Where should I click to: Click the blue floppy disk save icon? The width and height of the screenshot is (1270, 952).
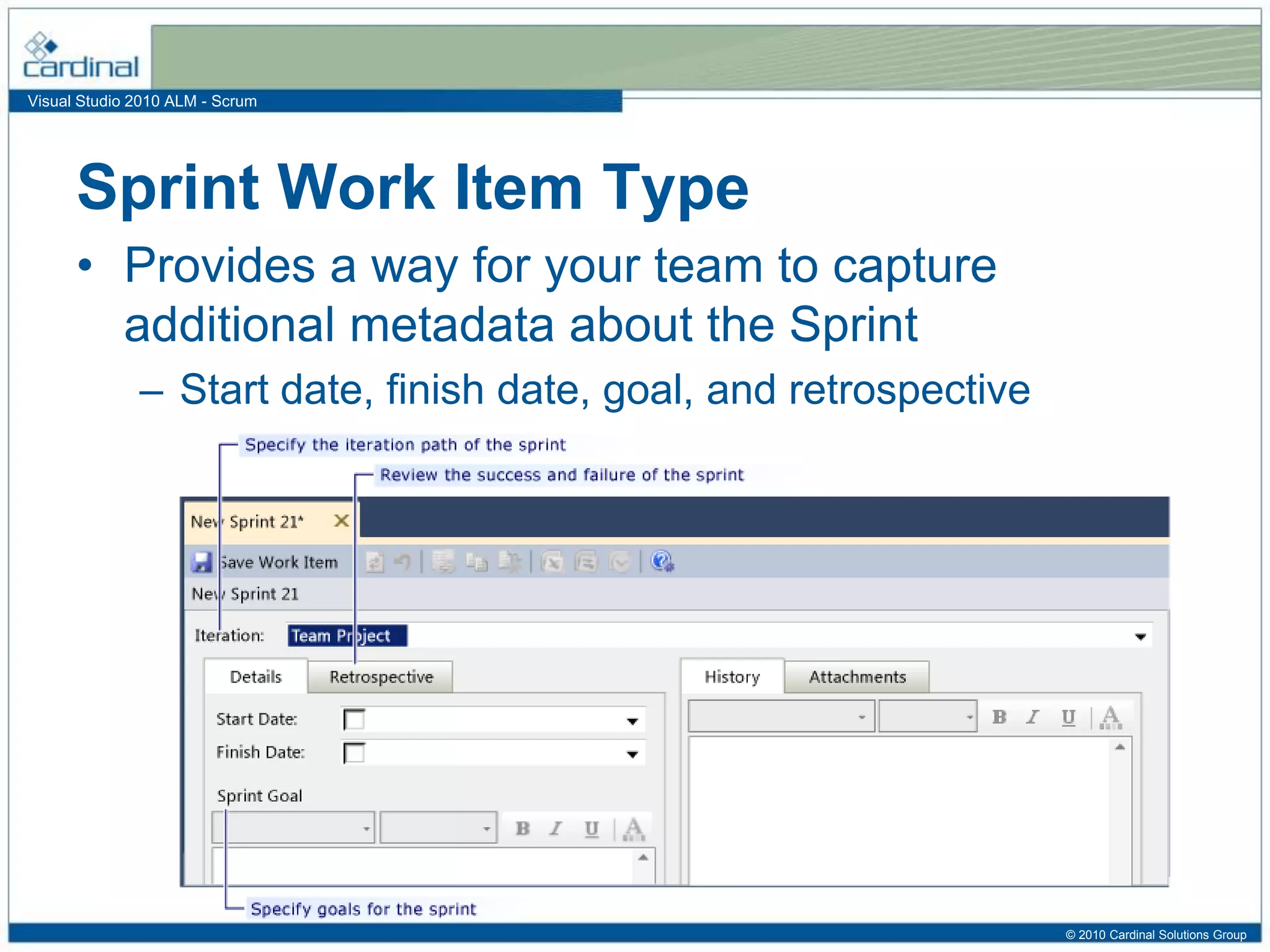click(x=202, y=562)
